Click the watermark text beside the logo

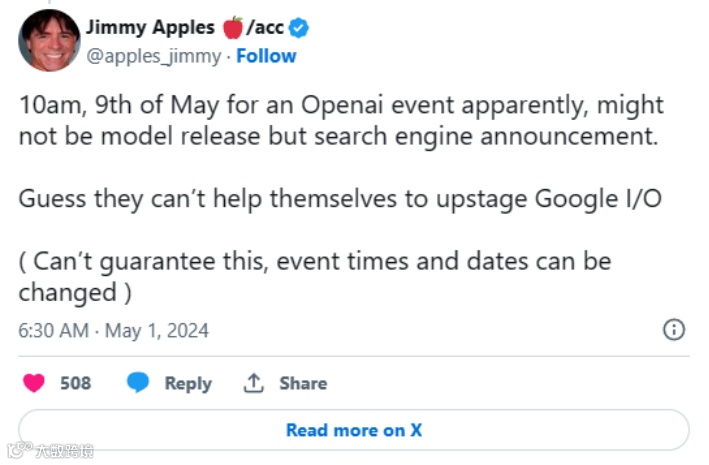pyautogui.click(x=64, y=450)
